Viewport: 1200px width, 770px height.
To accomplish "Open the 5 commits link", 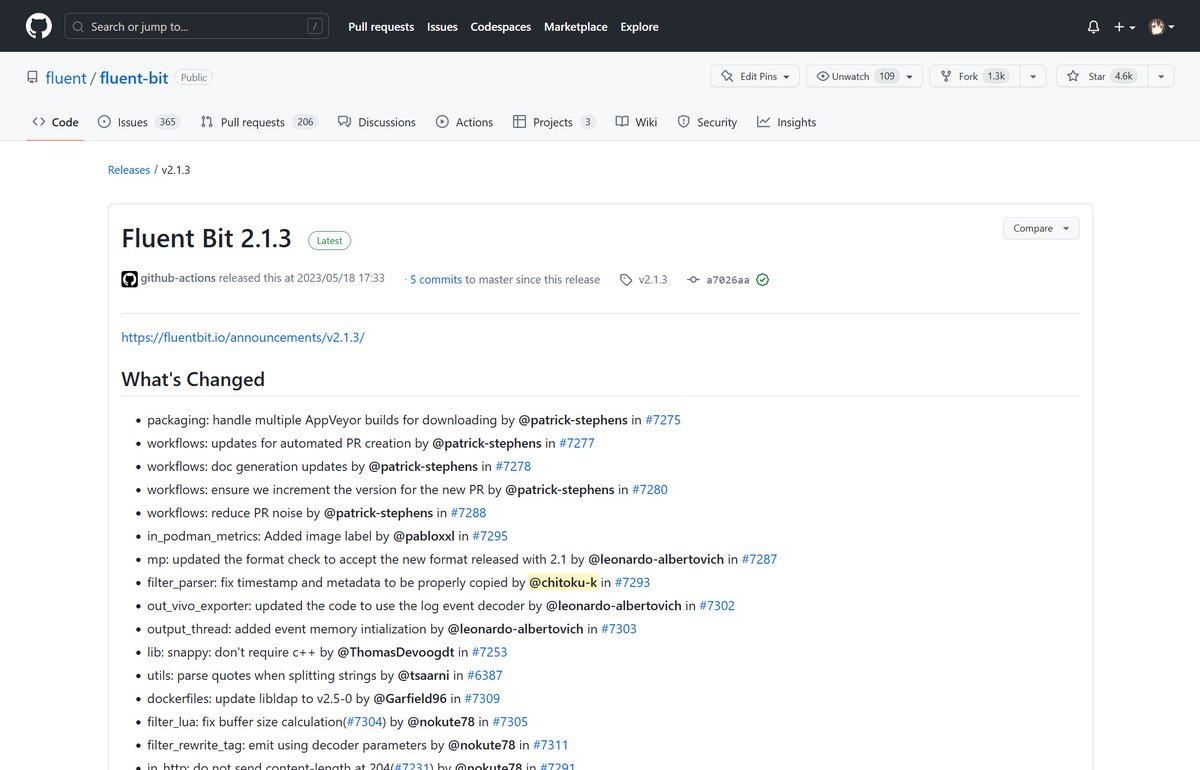I will pos(436,280).
